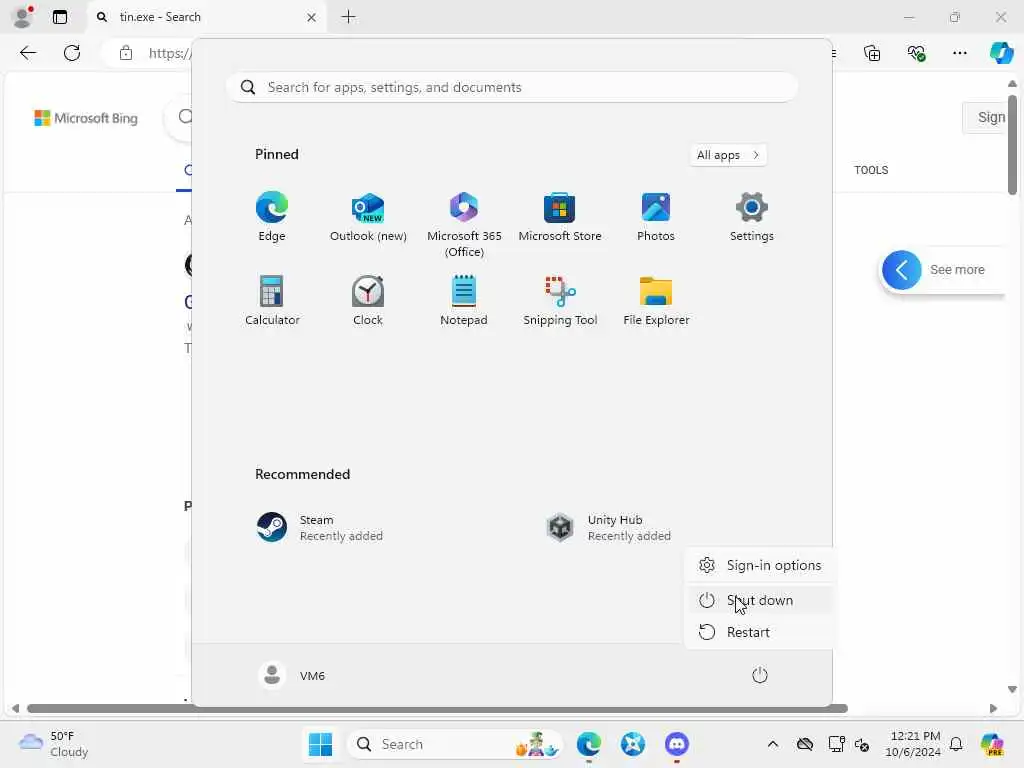The width and height of the screenshot is (1024, 768).
Task: Click the Start menu power icon
Action: tap(760, 675)
